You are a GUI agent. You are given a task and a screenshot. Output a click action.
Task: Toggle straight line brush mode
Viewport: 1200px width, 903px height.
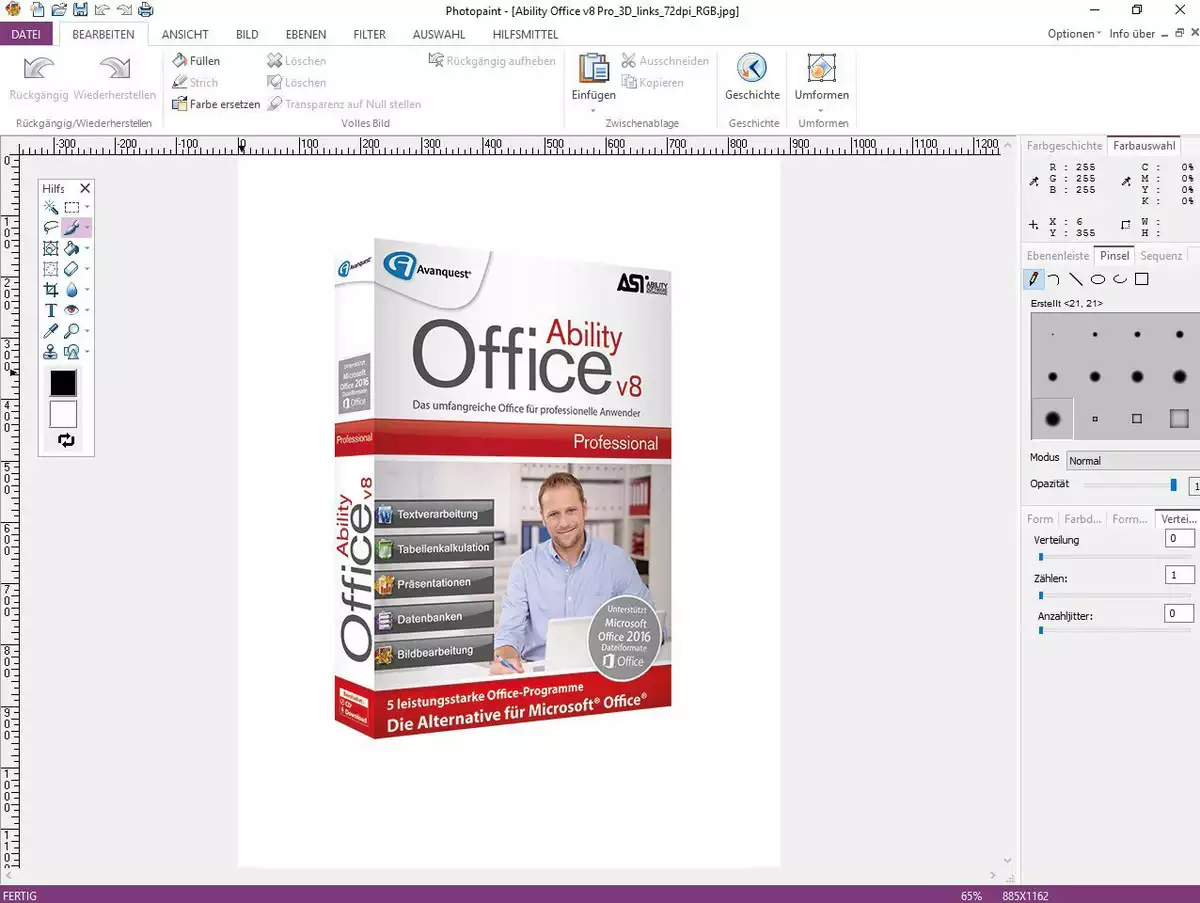click(1076, 279)
